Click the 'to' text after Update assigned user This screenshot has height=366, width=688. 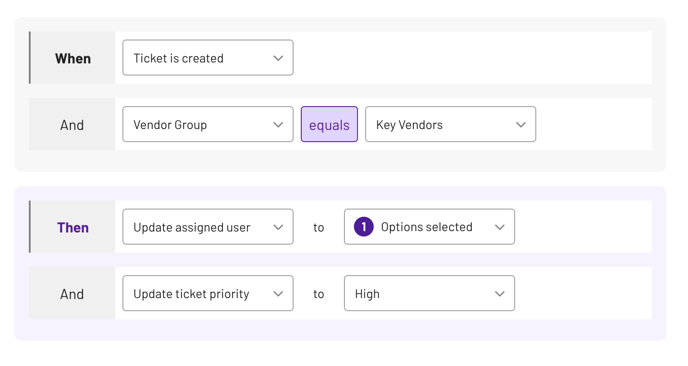319,227
